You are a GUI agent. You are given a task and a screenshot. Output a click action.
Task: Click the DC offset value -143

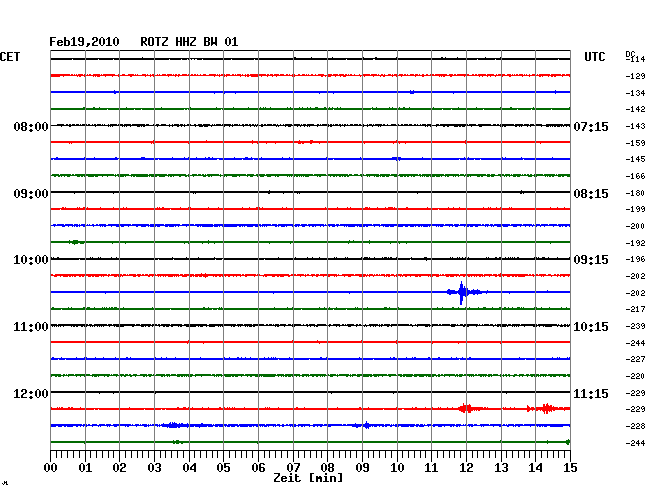pos(635,126)
